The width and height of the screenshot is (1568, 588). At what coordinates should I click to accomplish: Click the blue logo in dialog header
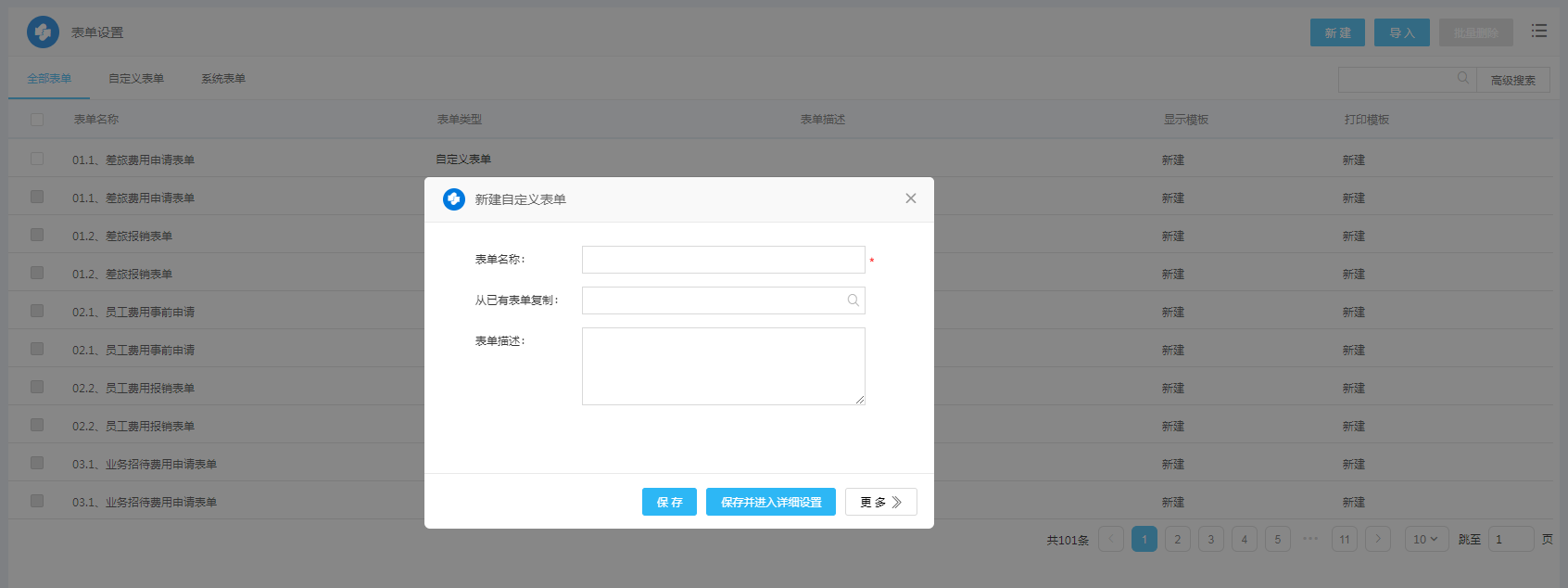pyautogui.click(x=454, y=199)
